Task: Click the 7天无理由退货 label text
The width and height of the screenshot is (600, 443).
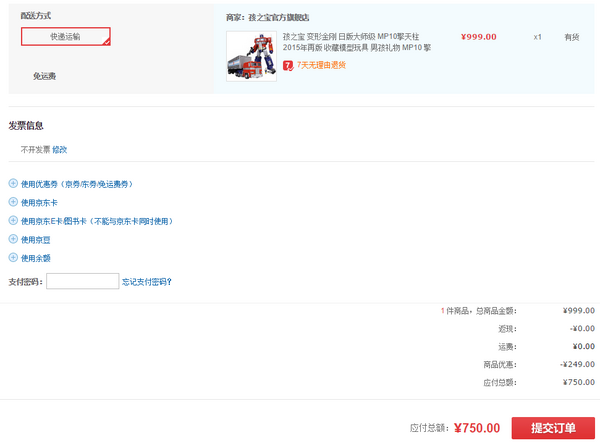Action: (x=321, y=65)
